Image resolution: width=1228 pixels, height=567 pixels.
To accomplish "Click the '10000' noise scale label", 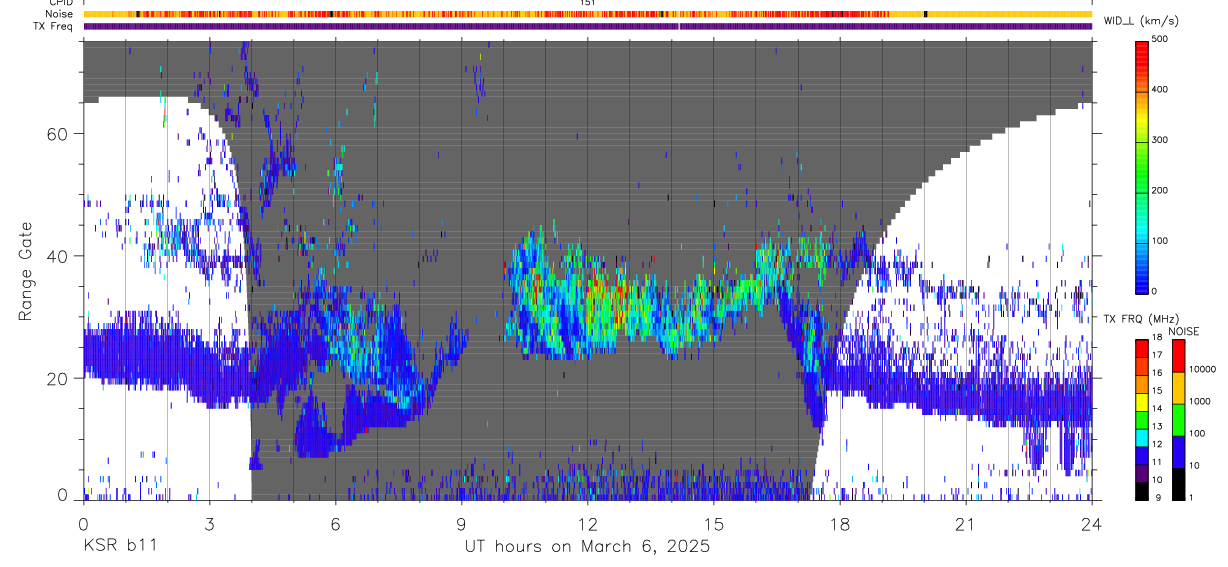I will coord(1205,370).
